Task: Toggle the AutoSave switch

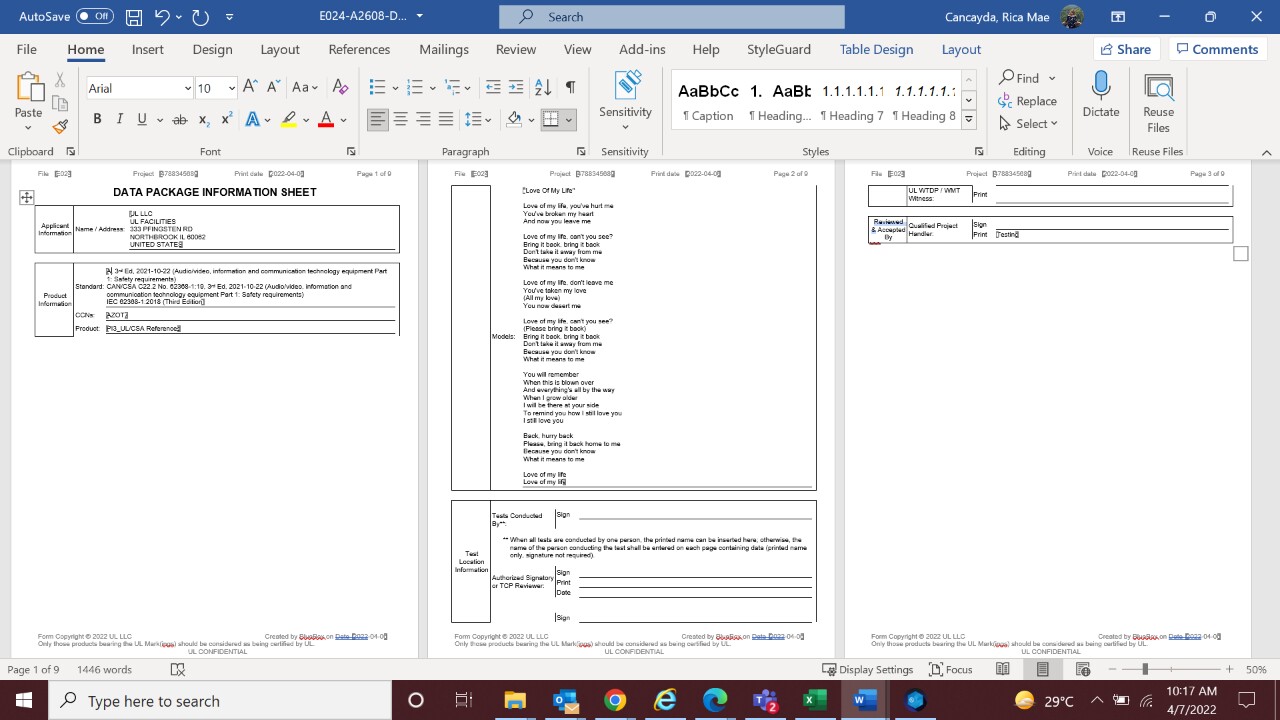Action: point(95,17)
